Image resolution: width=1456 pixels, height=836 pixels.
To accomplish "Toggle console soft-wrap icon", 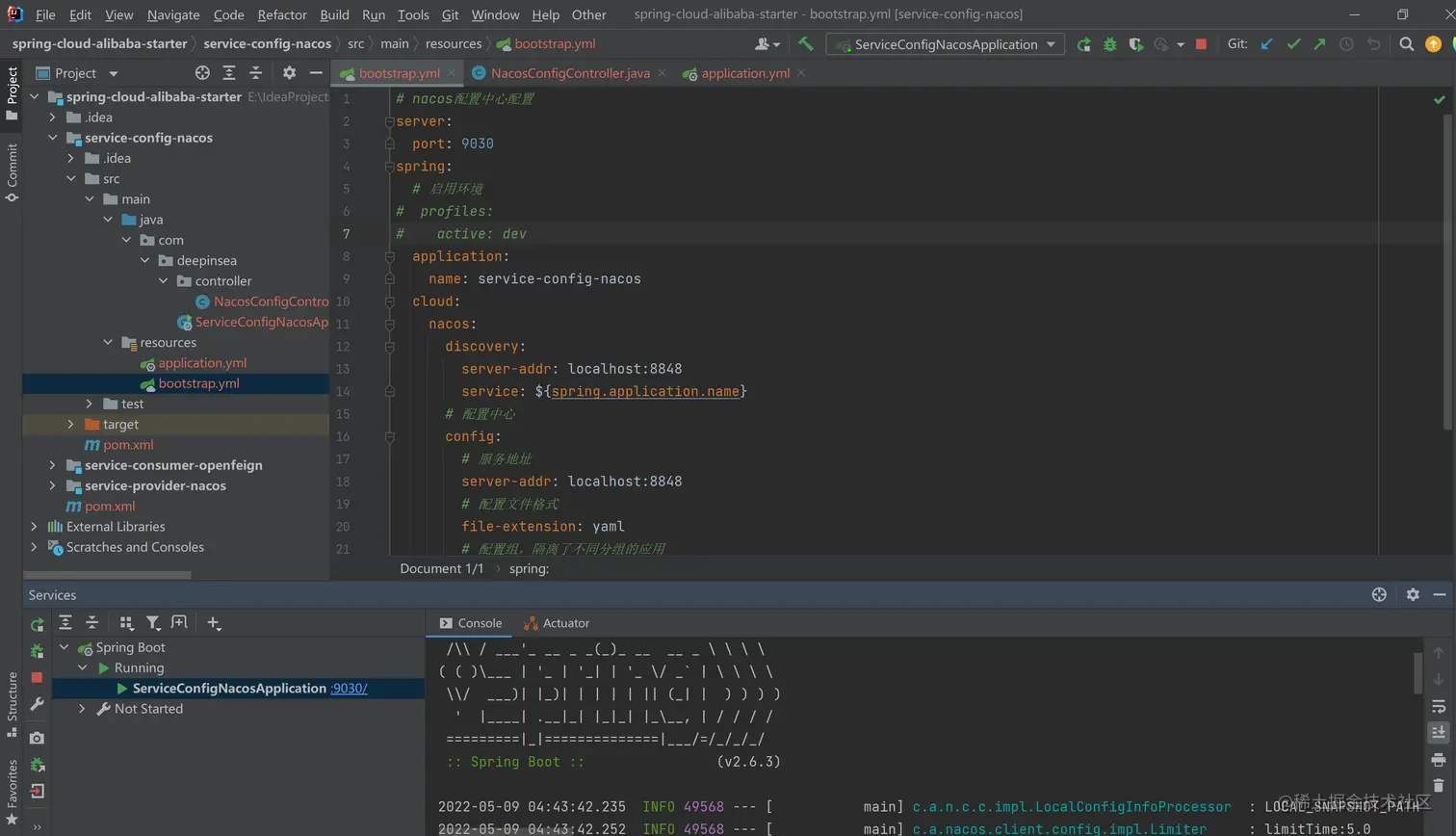I will click(1439, 706).
